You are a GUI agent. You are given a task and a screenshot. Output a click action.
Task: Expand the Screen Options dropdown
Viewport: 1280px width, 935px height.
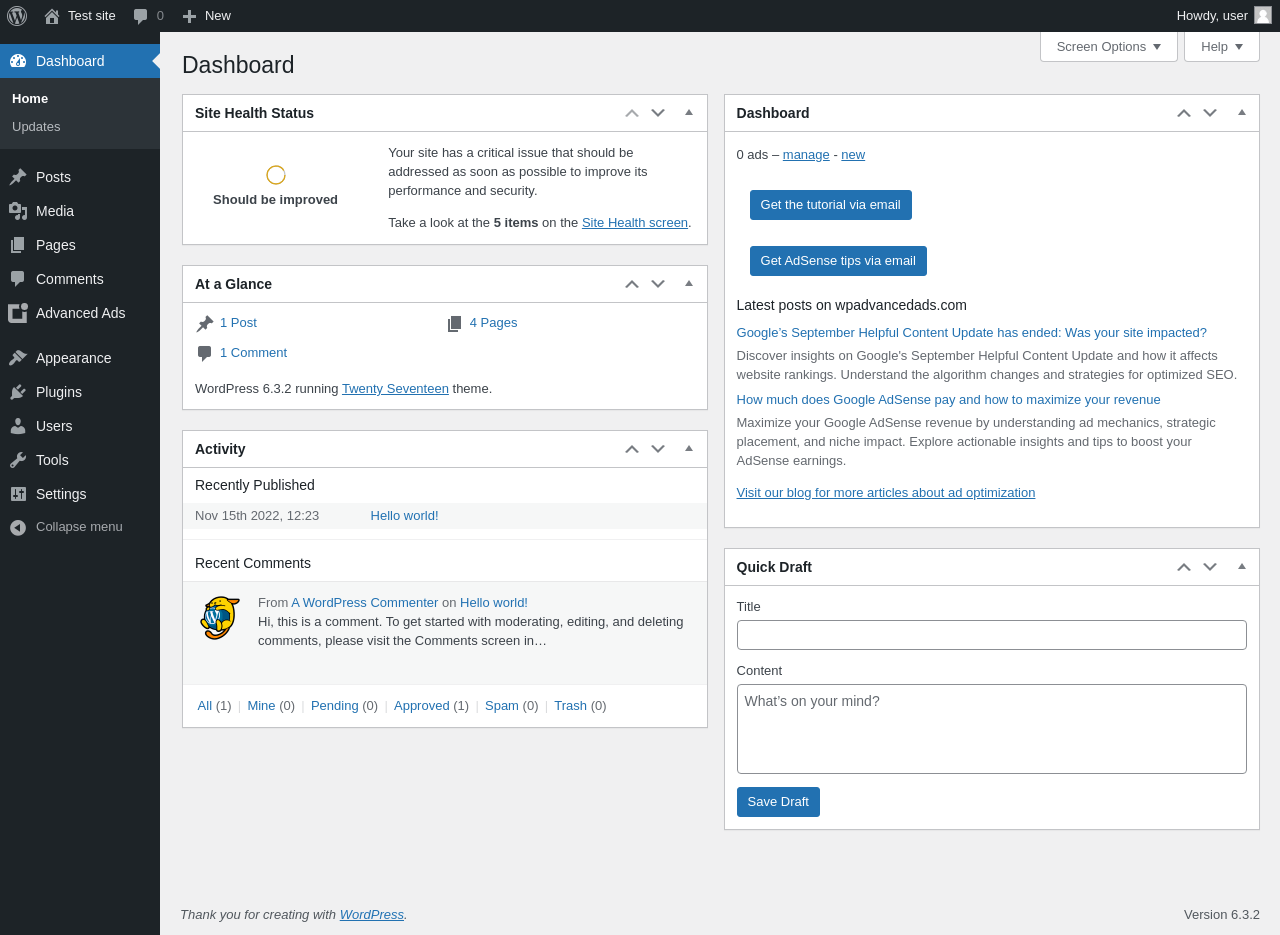[1108, 47]
